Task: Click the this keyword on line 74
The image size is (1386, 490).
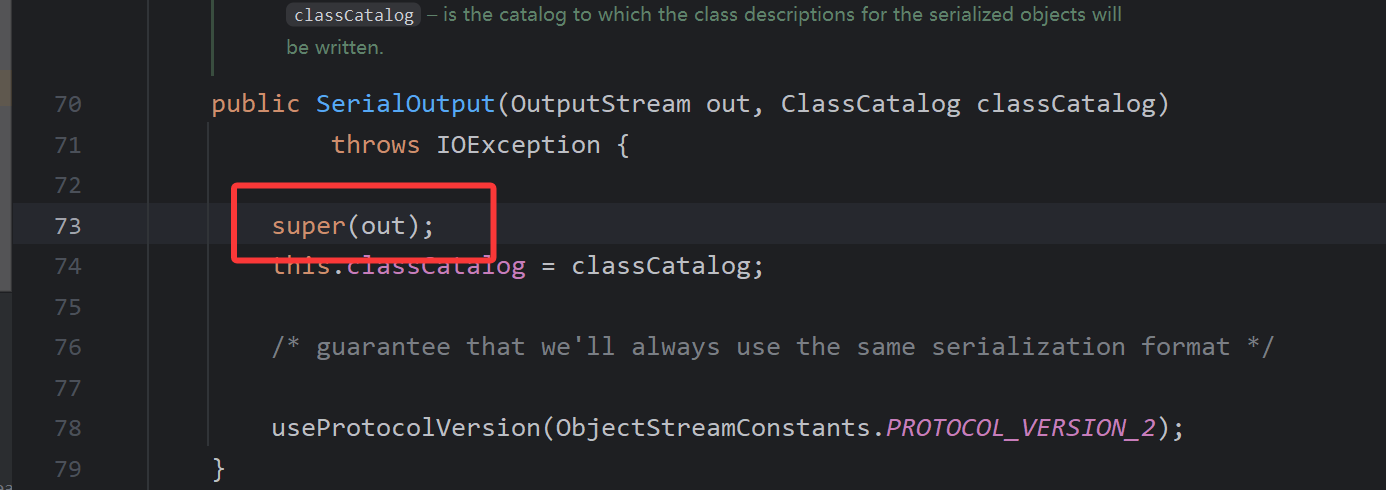Action: (x=300, y=267)
